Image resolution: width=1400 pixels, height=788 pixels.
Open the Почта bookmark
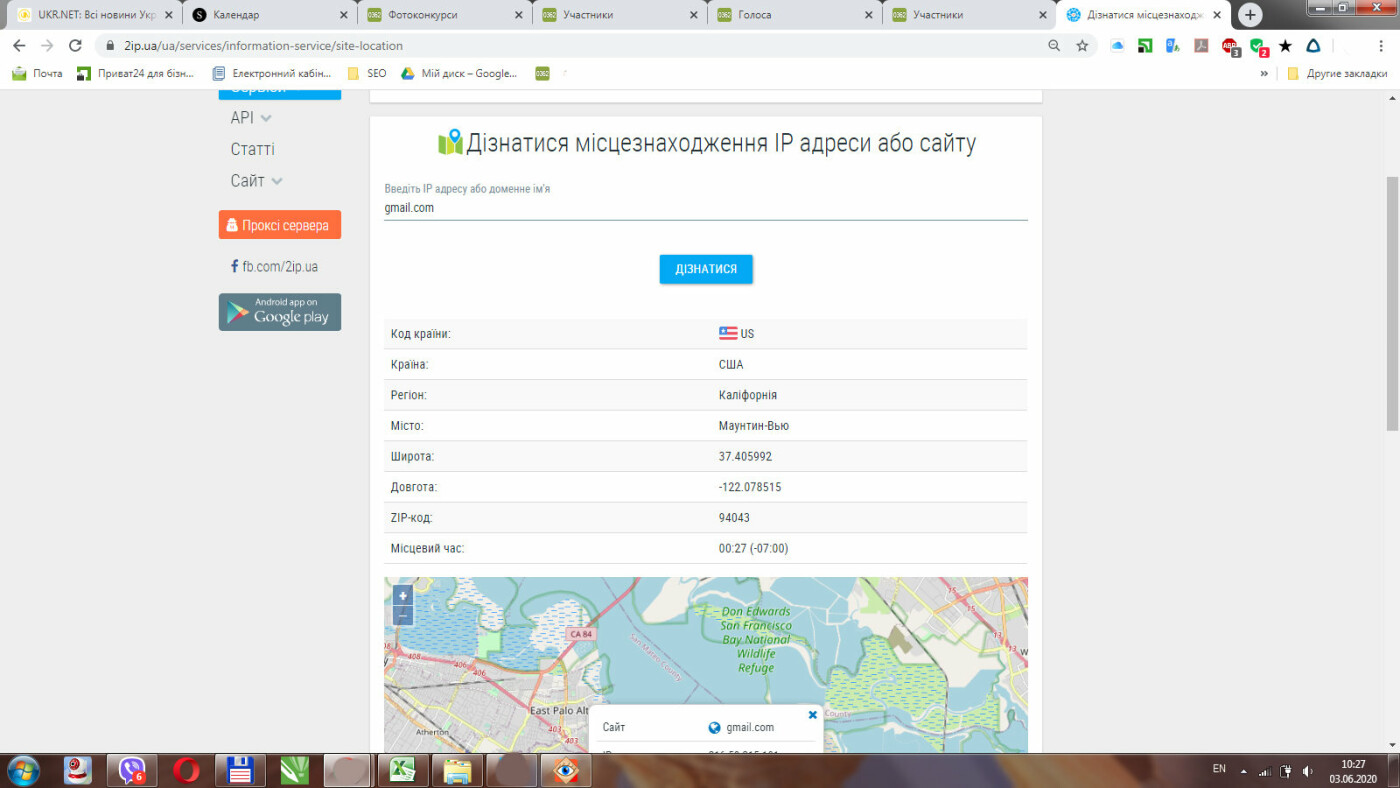pos(37,73)
